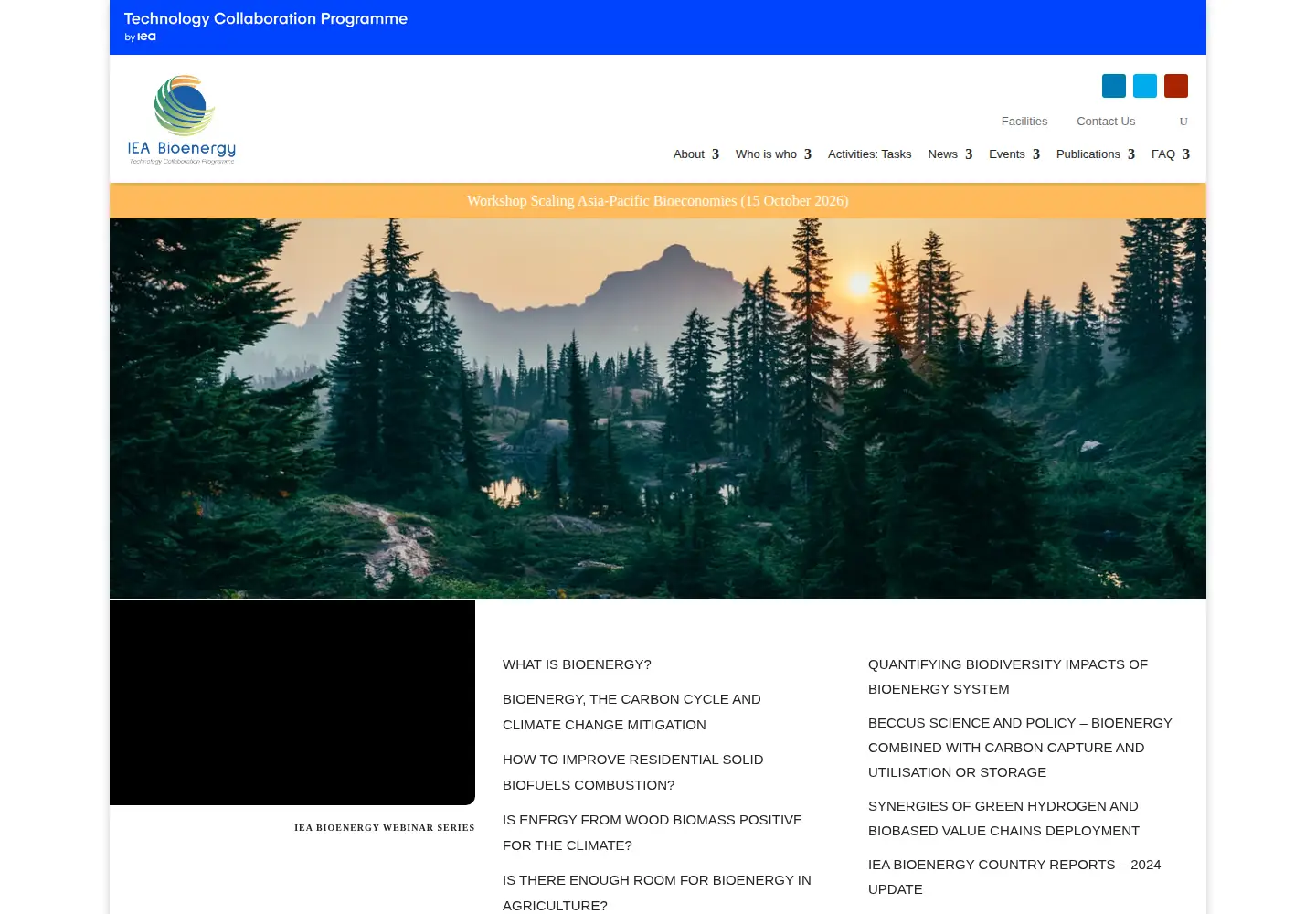Expand the Events menu dropdown
This screenshot has height=914, width=1316.
pyautogui.click(x=1014, y=154)
